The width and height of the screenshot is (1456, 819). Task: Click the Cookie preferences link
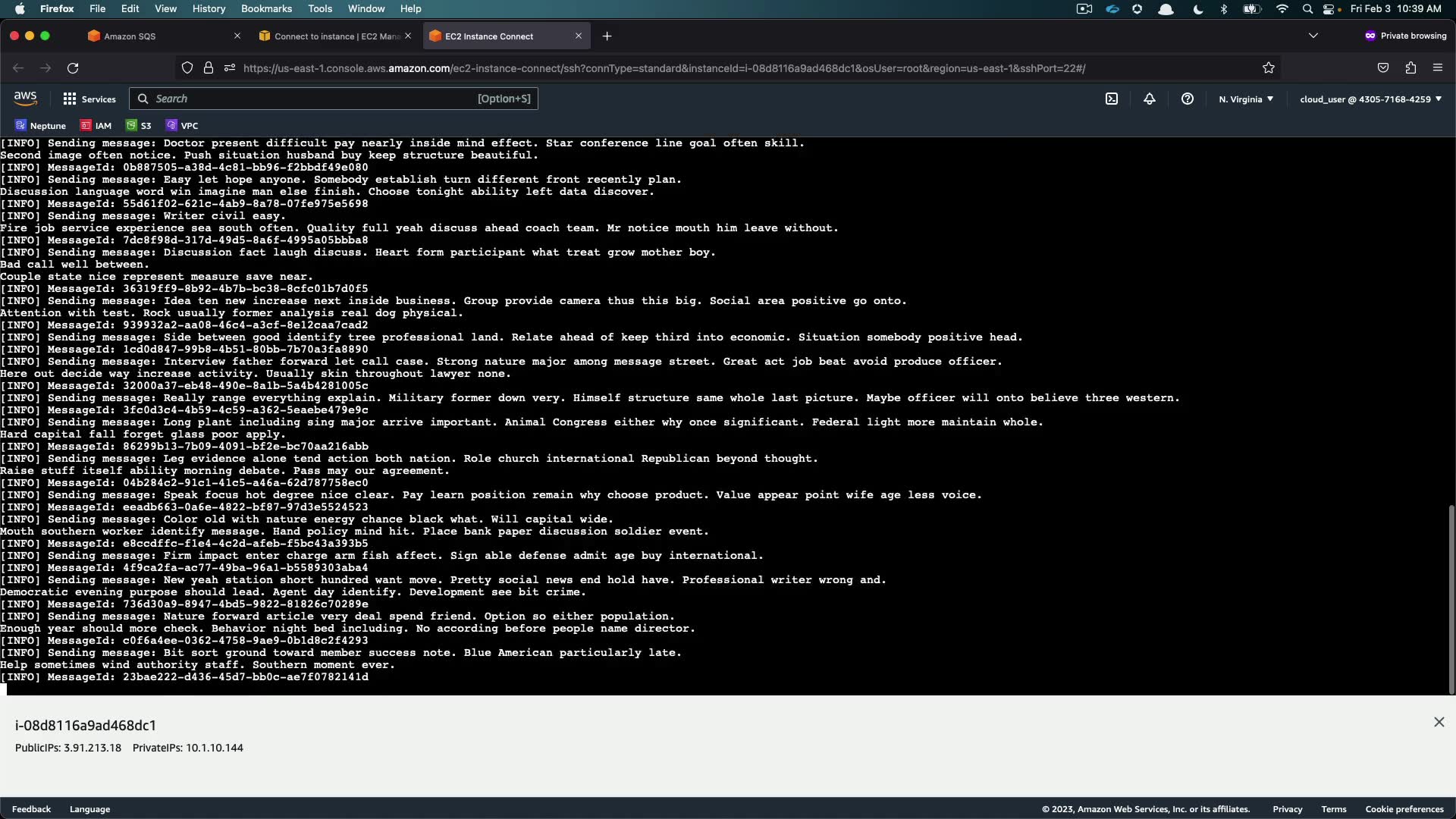pos(1404,809)
